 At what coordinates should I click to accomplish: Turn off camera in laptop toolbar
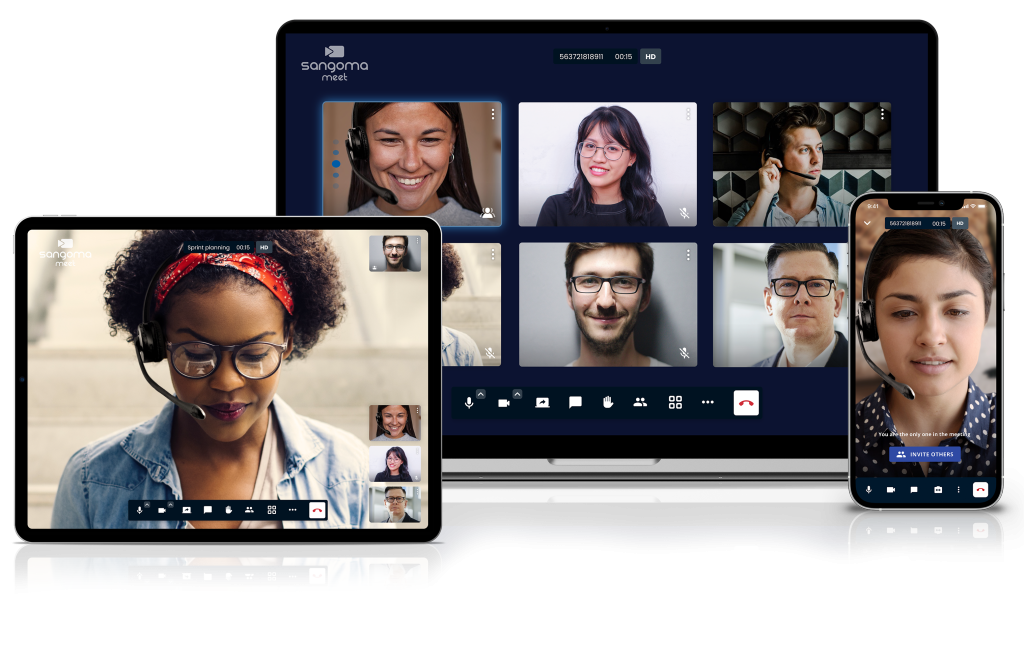coord(504,402)
